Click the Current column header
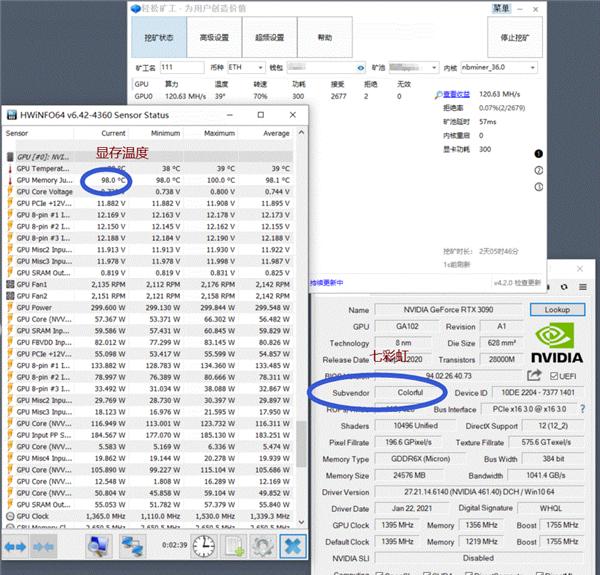 pyautogui.click(x=113, y=133)
